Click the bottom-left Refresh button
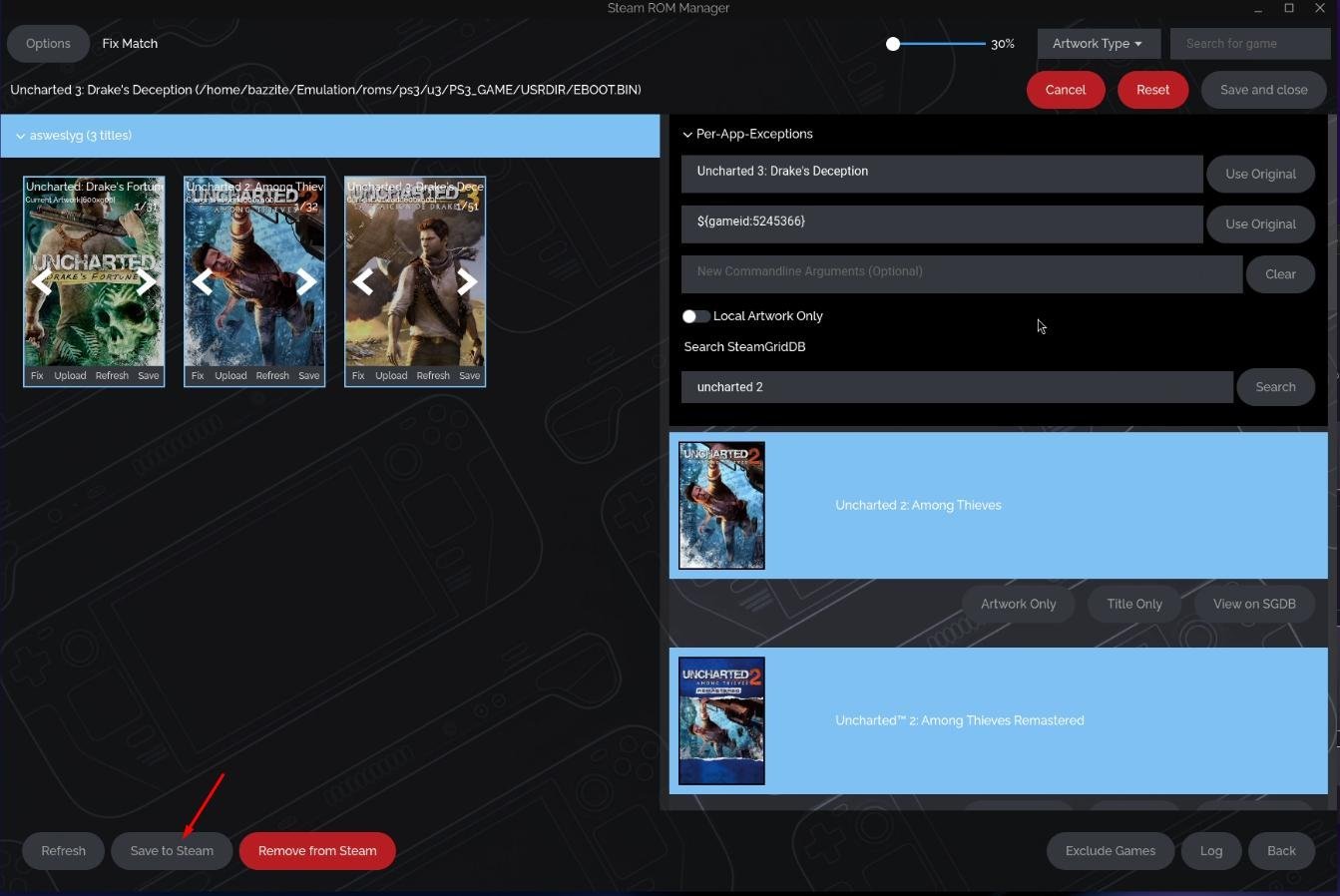 [63, 851]
